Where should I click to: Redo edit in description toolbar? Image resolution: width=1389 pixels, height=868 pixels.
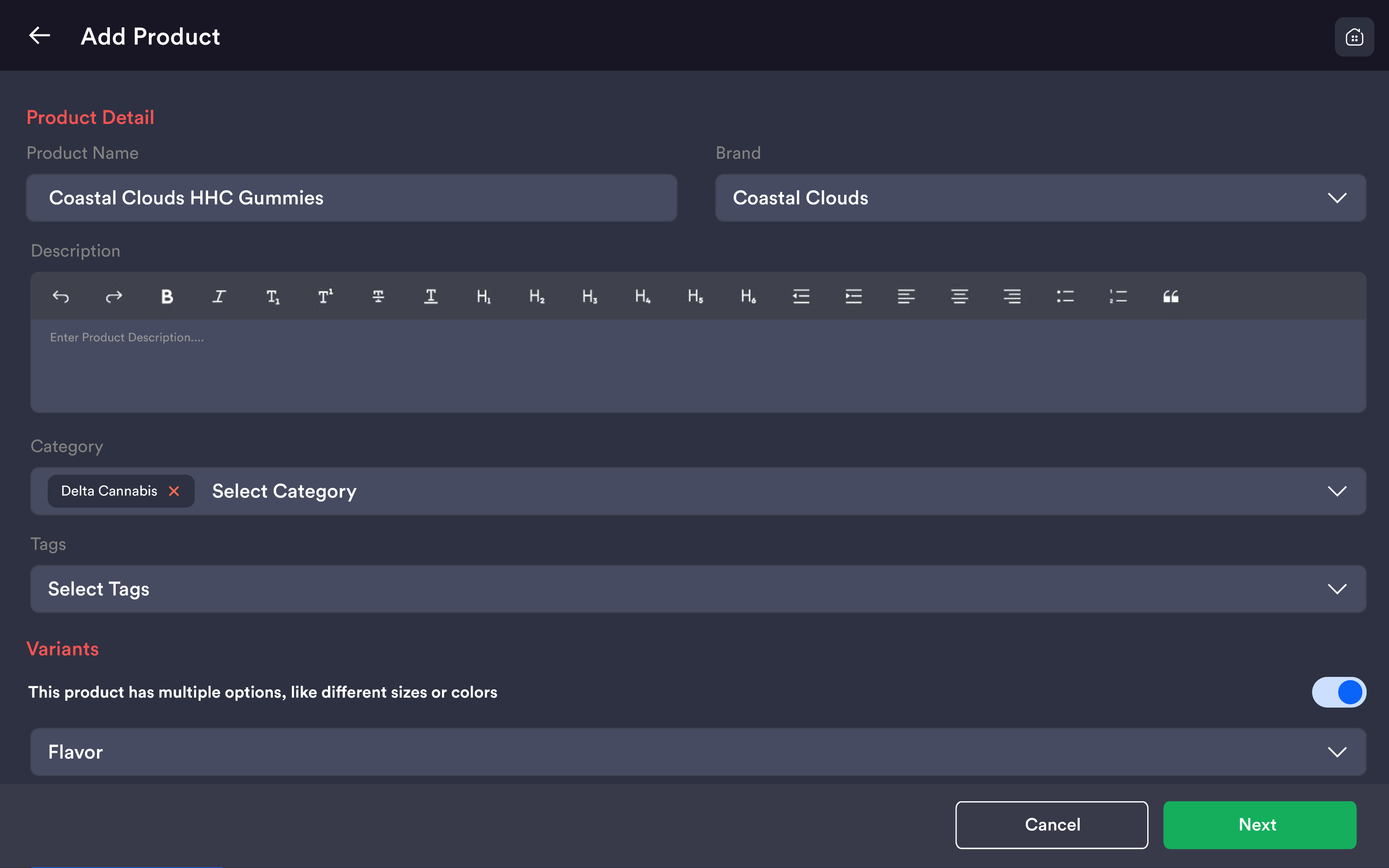[x=114, y=296]
